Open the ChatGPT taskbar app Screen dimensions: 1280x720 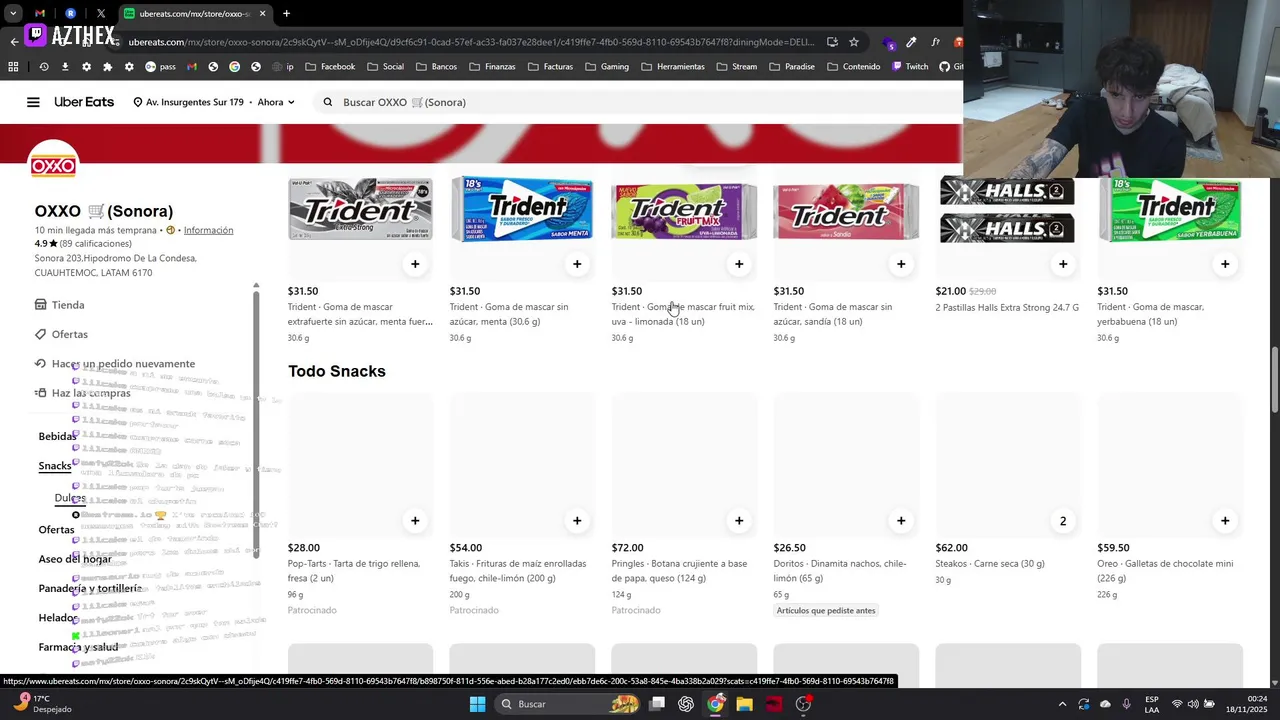pos(685,704)
